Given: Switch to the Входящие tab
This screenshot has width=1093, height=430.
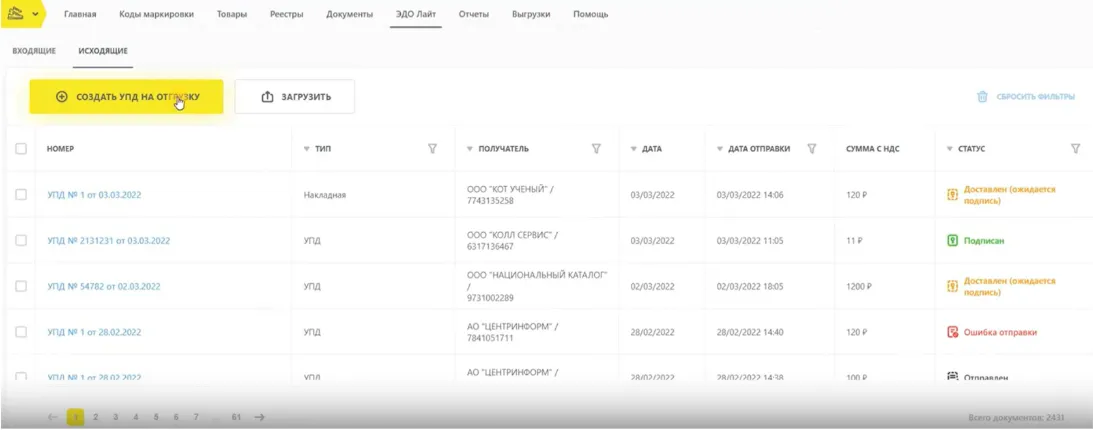Looking at the screenshot, I should click(x=34, y=50).
